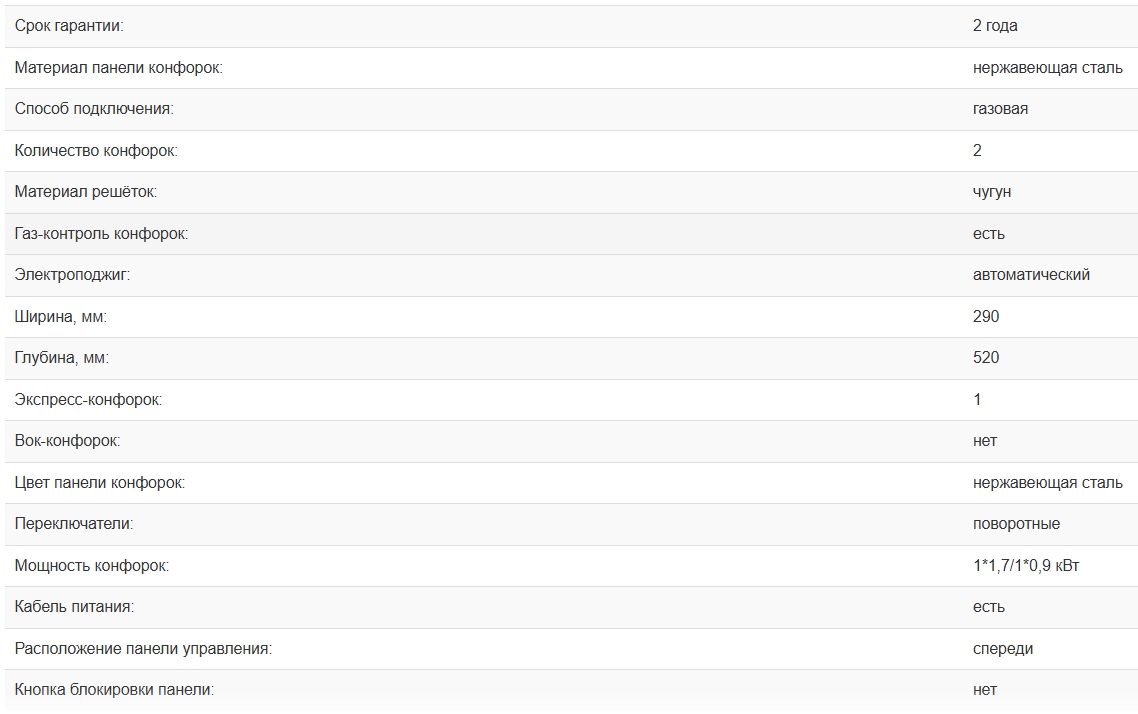1138x714 pixels.
Task: Click the 'Срок гарантии' row label
Action: point(70,26)
